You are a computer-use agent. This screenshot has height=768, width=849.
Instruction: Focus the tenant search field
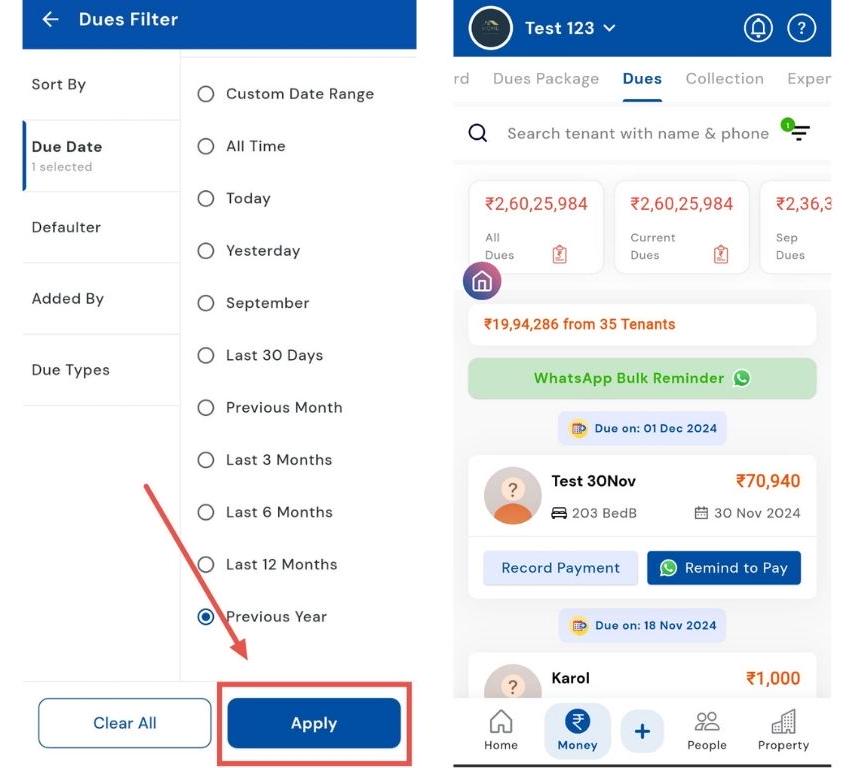[637, 133]
